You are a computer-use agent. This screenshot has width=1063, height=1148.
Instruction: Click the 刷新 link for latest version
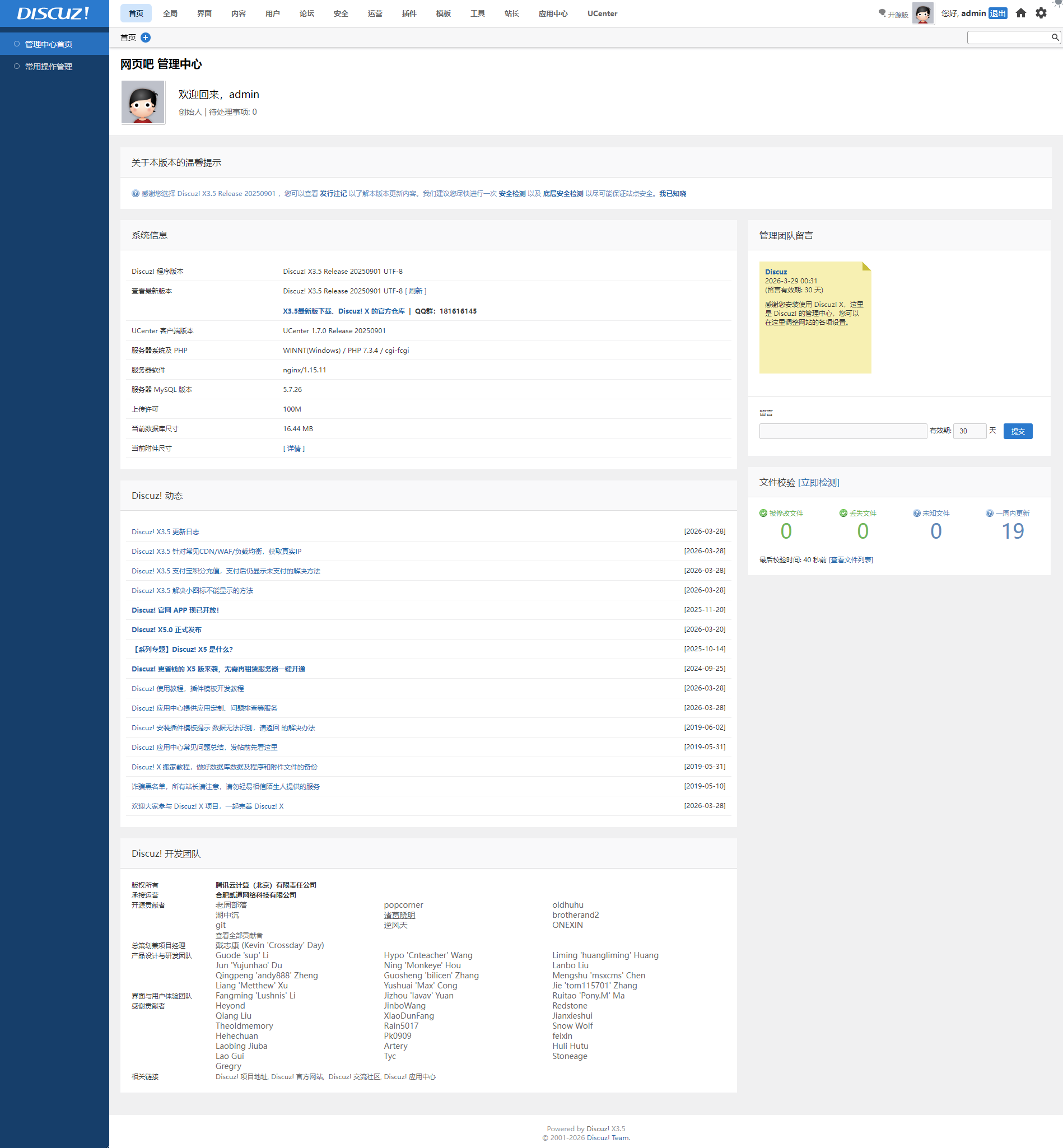coord(416,291)
